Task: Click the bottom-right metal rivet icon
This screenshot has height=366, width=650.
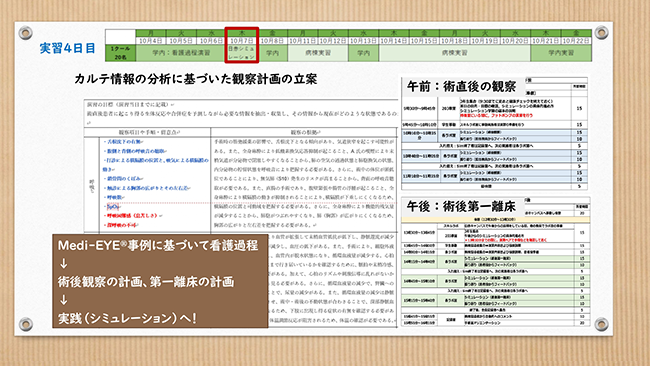Action: click(601, 323)
